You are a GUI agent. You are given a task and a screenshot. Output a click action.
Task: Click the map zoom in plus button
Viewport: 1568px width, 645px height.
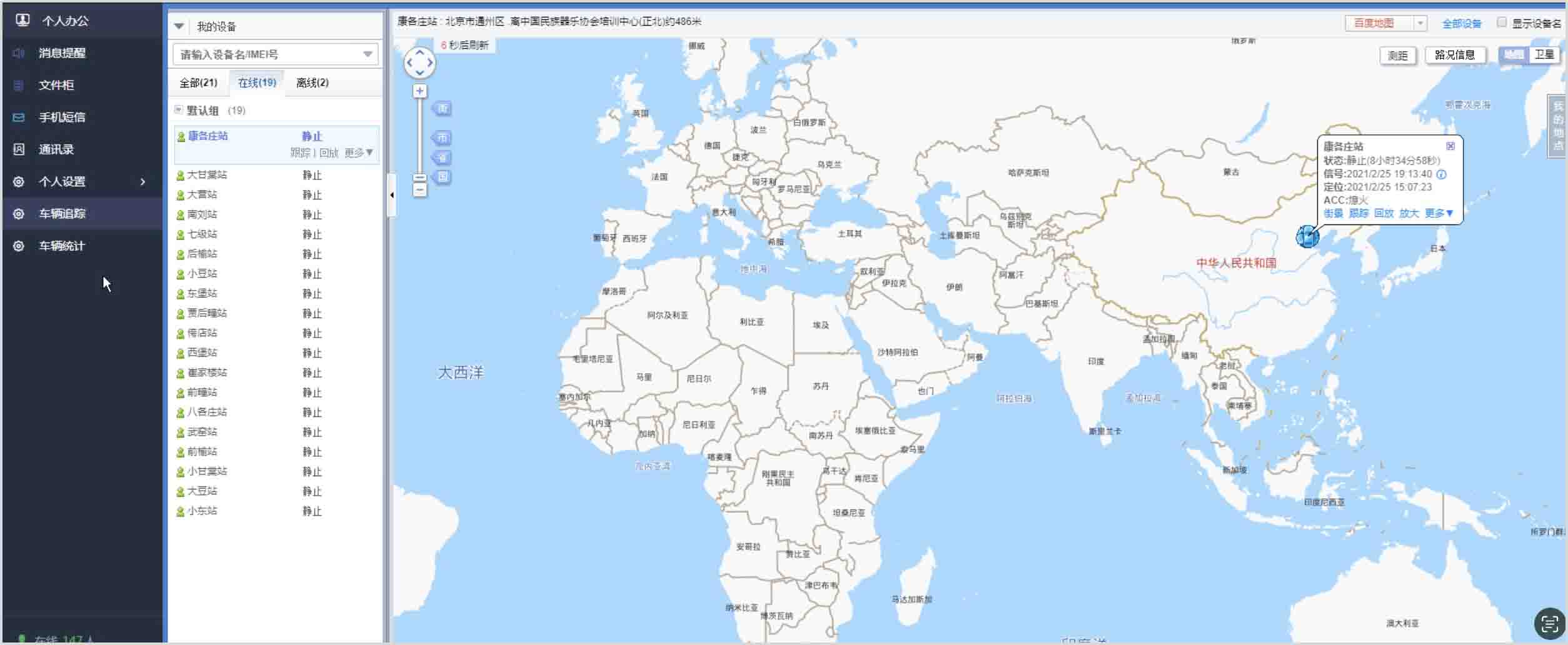point(420,91)
